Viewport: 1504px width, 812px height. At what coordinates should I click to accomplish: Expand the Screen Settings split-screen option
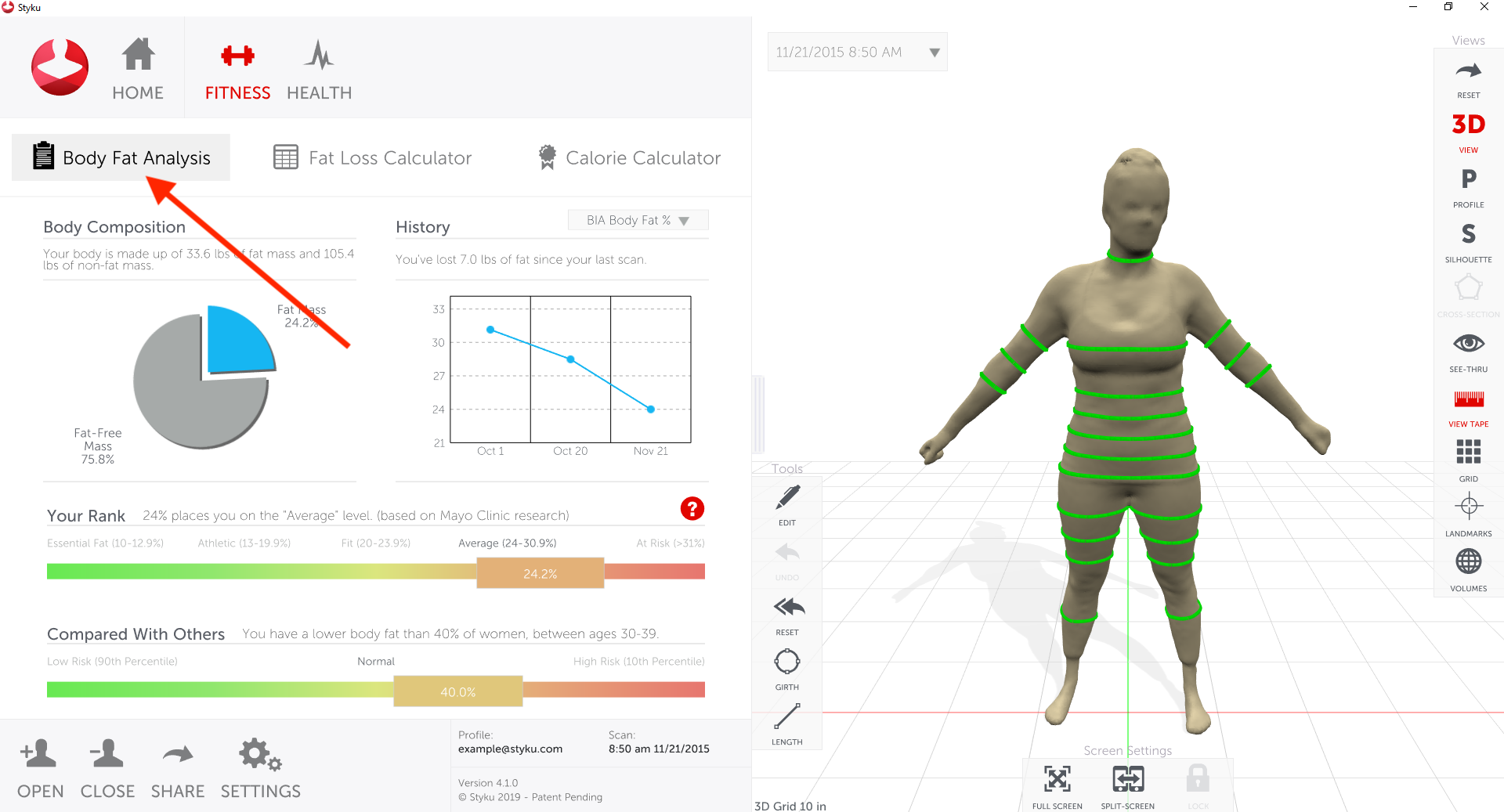click(1128, 782)
